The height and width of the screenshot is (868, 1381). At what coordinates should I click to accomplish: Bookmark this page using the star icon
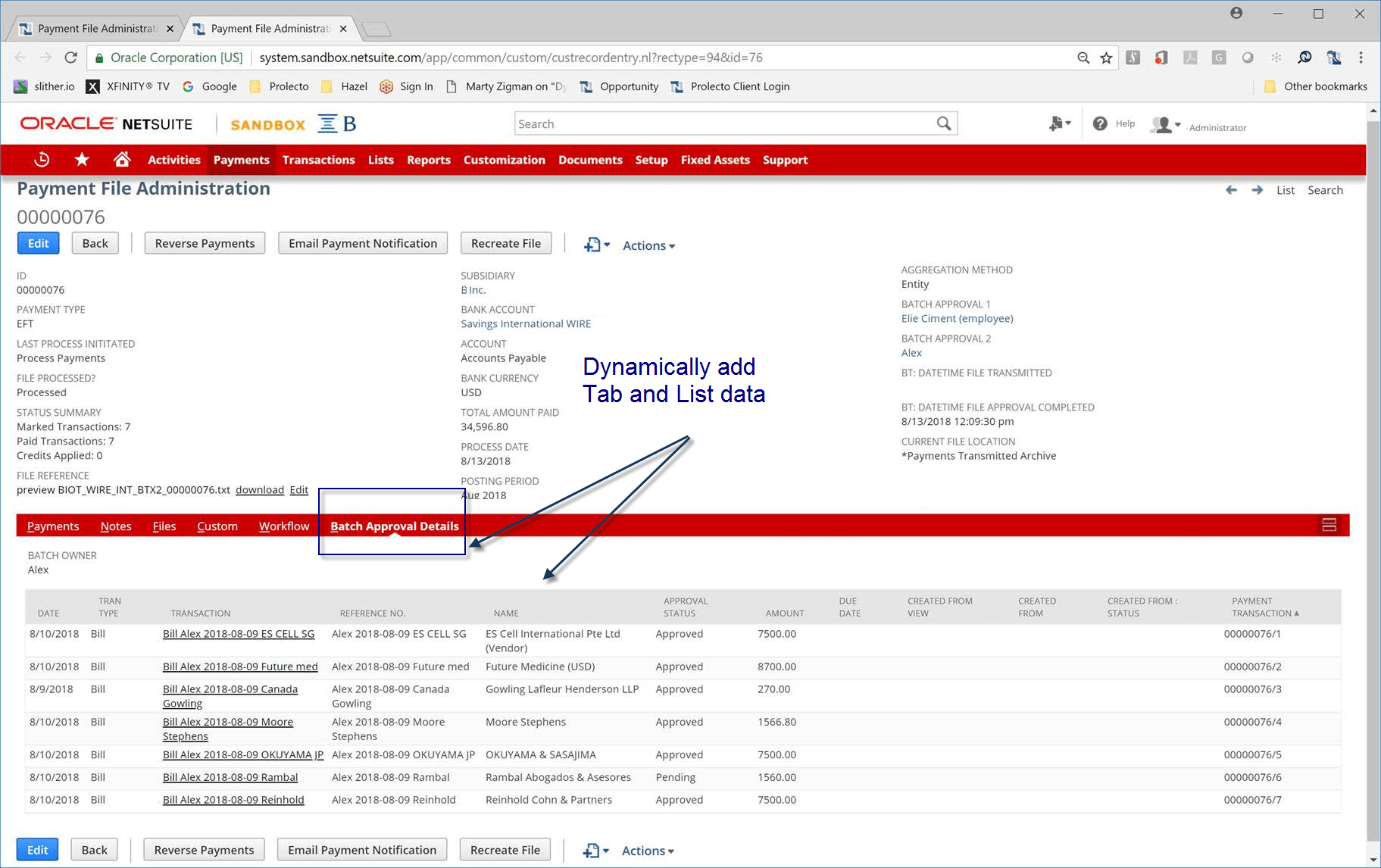click(x=1104, y=57)
